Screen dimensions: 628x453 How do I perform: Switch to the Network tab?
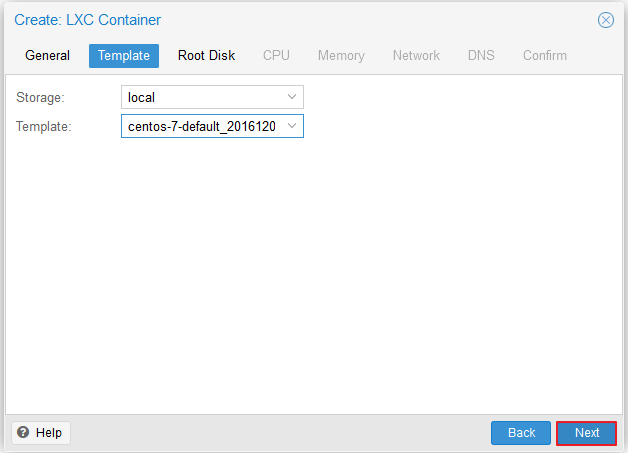tap(416, 56)
